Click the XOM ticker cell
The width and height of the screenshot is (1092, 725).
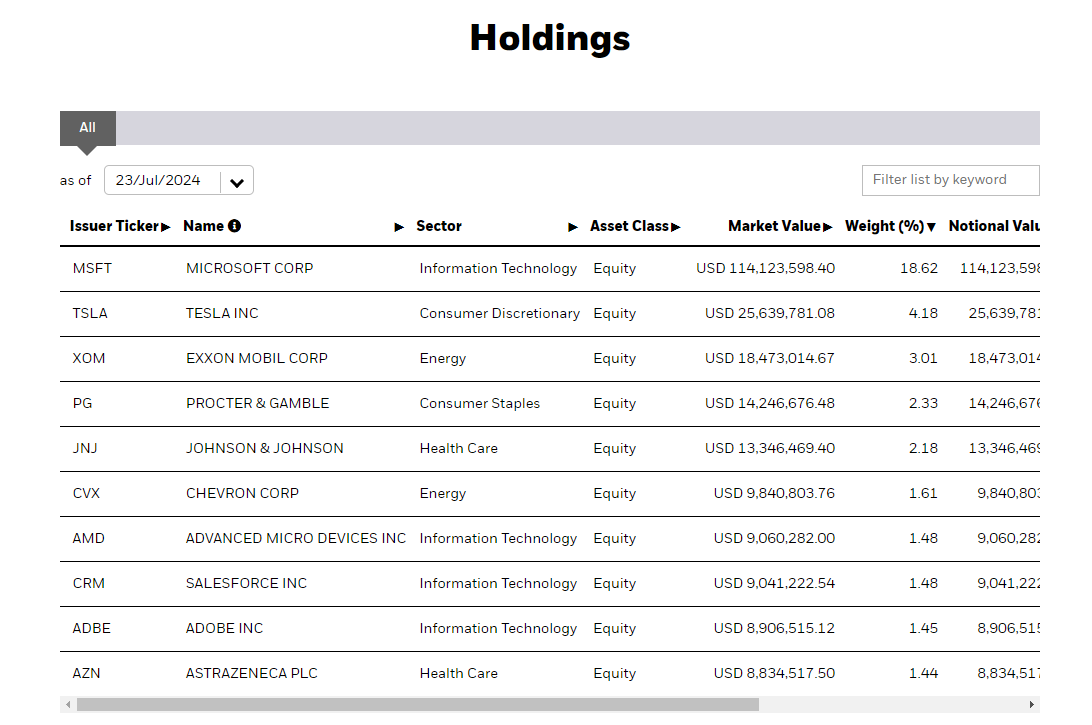point(88,359)
